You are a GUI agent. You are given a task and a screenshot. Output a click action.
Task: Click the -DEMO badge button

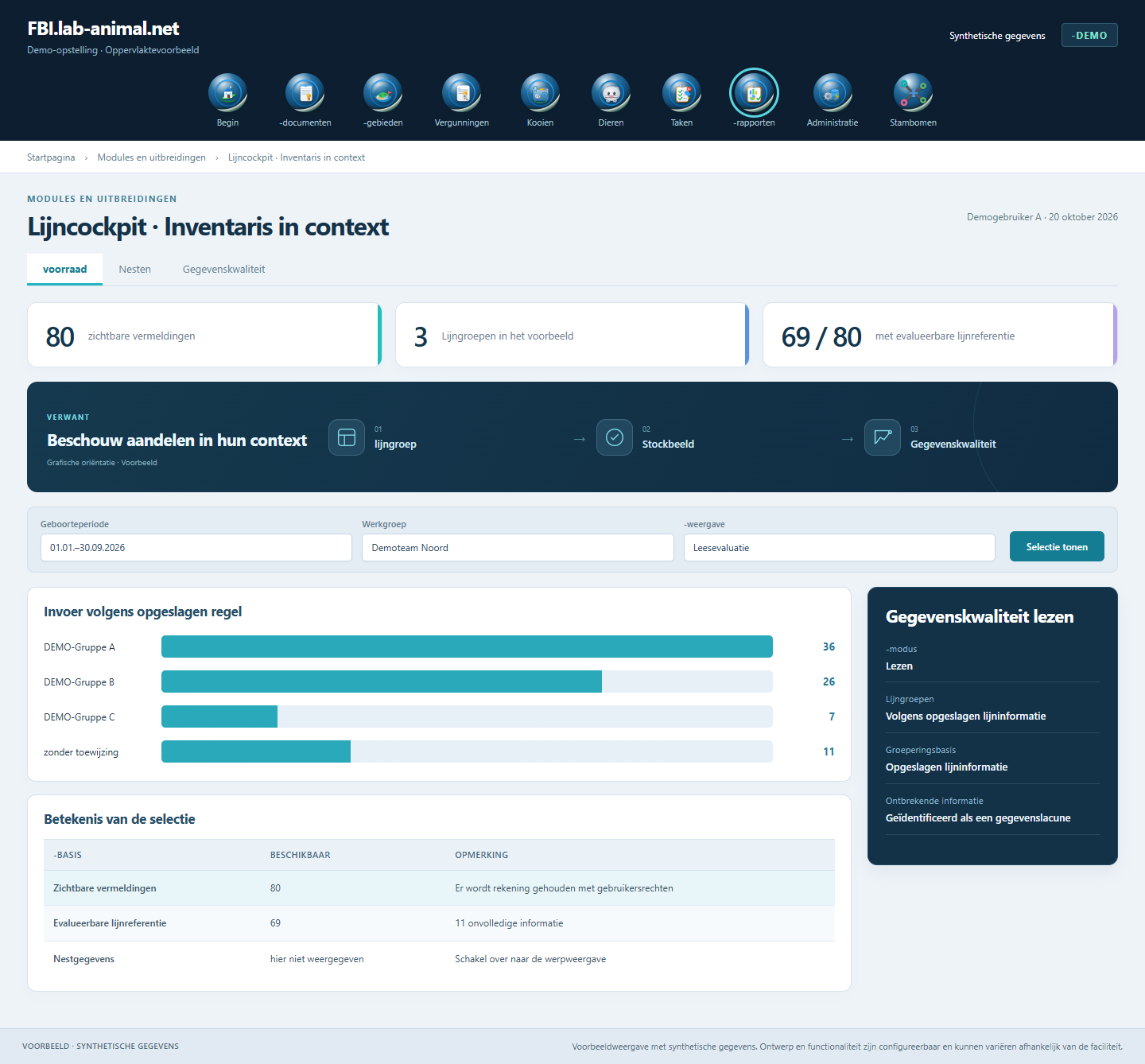[1089, 35]
